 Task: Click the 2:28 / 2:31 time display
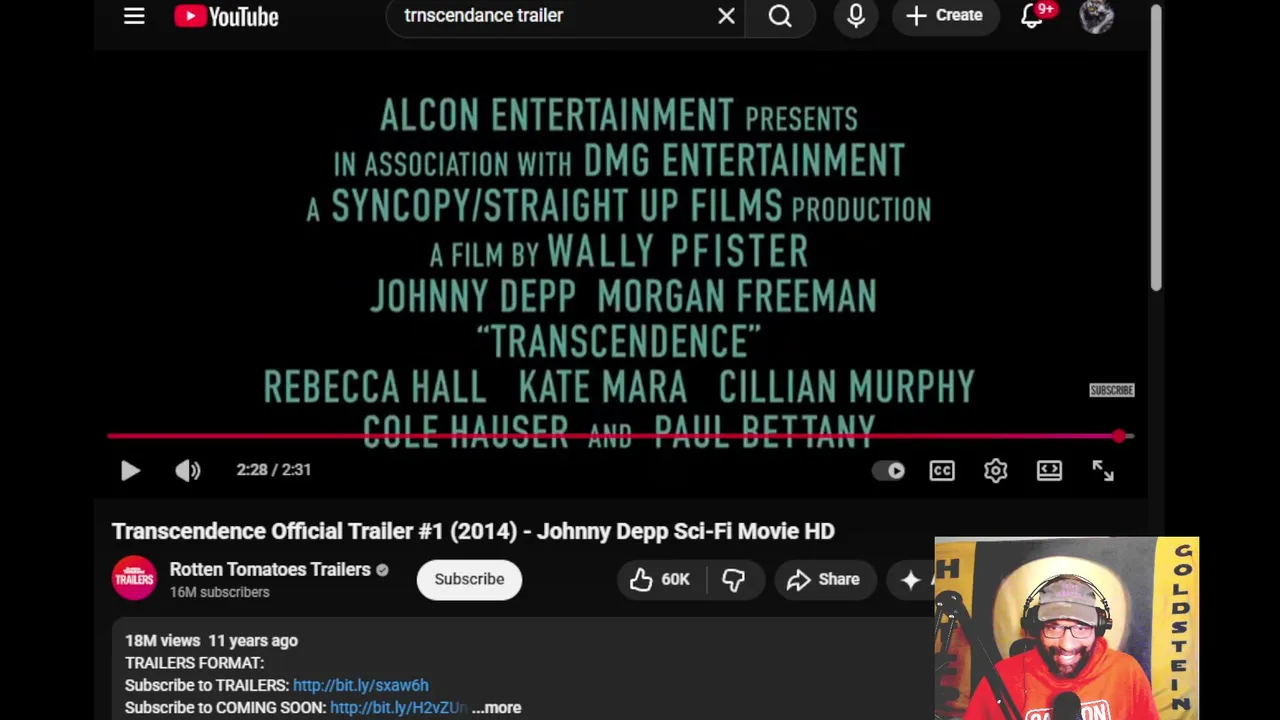[x=274, y=470]
